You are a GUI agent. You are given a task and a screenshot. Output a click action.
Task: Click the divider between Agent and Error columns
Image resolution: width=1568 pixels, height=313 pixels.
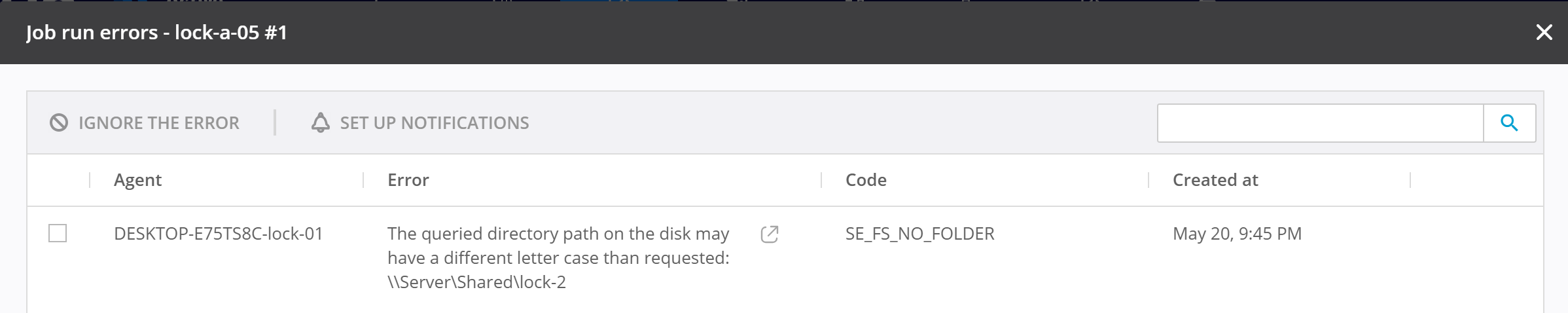click(363, 180)
